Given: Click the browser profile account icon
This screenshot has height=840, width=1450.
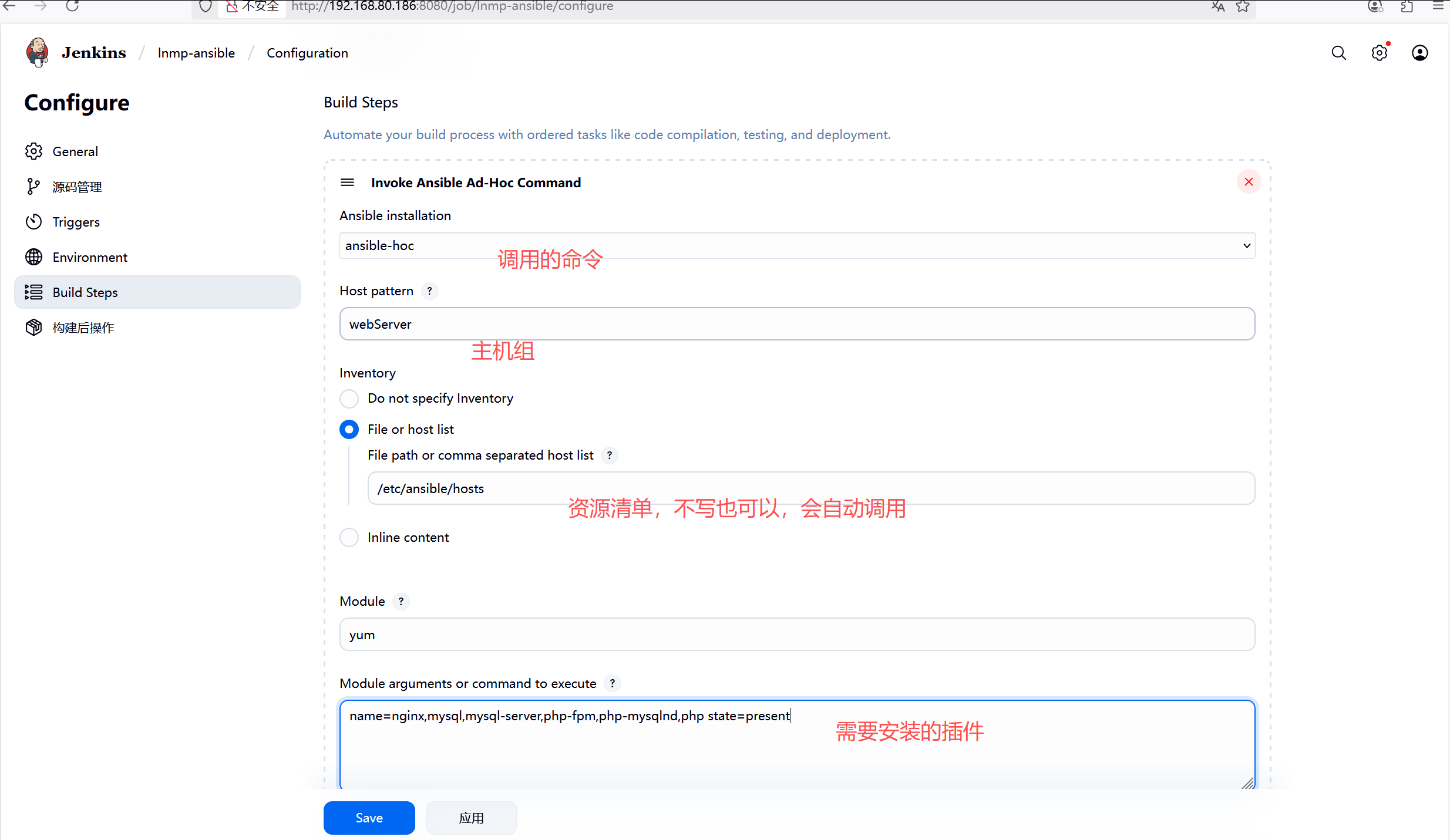Looking at the screenshot, I should (1375, 6).
